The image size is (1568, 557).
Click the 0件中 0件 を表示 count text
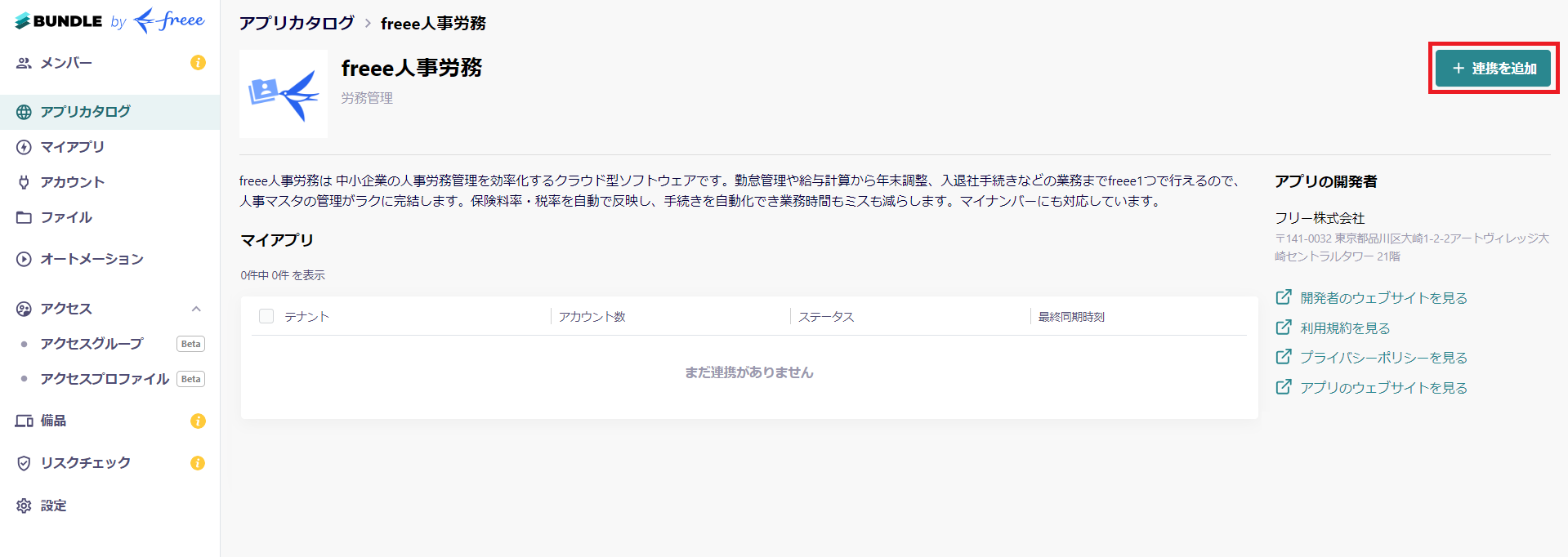click(283, 275)
